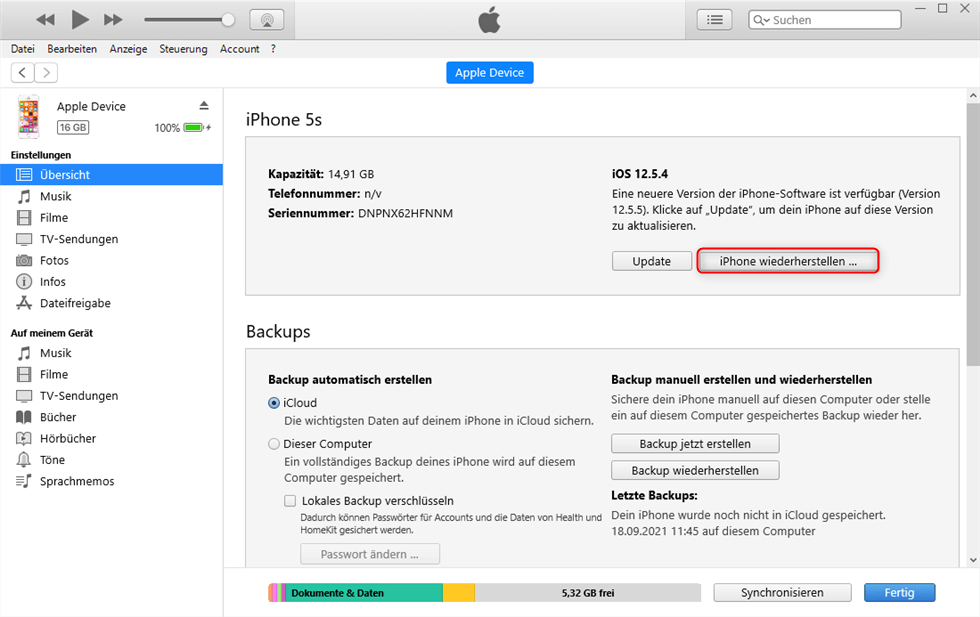Screen dimensions: 980x617
Task: Click the Kapazität value 14,91 GB
Action: [351, 174]
